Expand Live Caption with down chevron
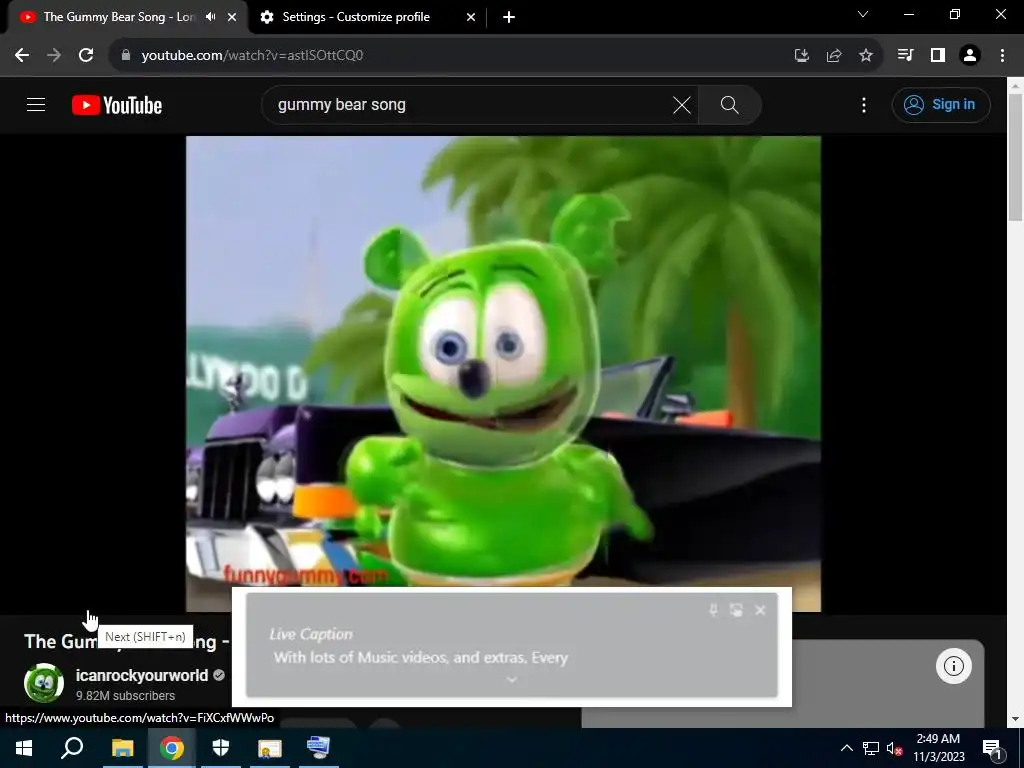Image resolution: width=1024 pixels, height=768 pixels. (512, 680)
